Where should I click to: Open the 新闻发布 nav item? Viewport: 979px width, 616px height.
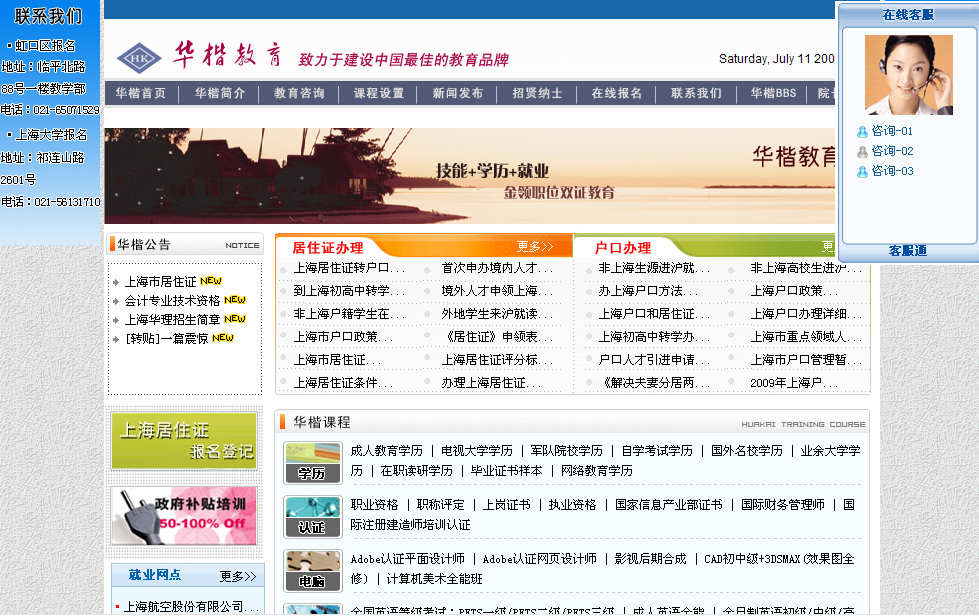(458, 93)
